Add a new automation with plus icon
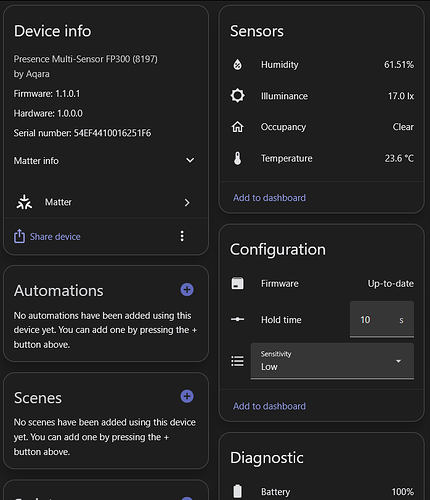The image size is (430, 500). pyautogui.click(x=187, y=289)
